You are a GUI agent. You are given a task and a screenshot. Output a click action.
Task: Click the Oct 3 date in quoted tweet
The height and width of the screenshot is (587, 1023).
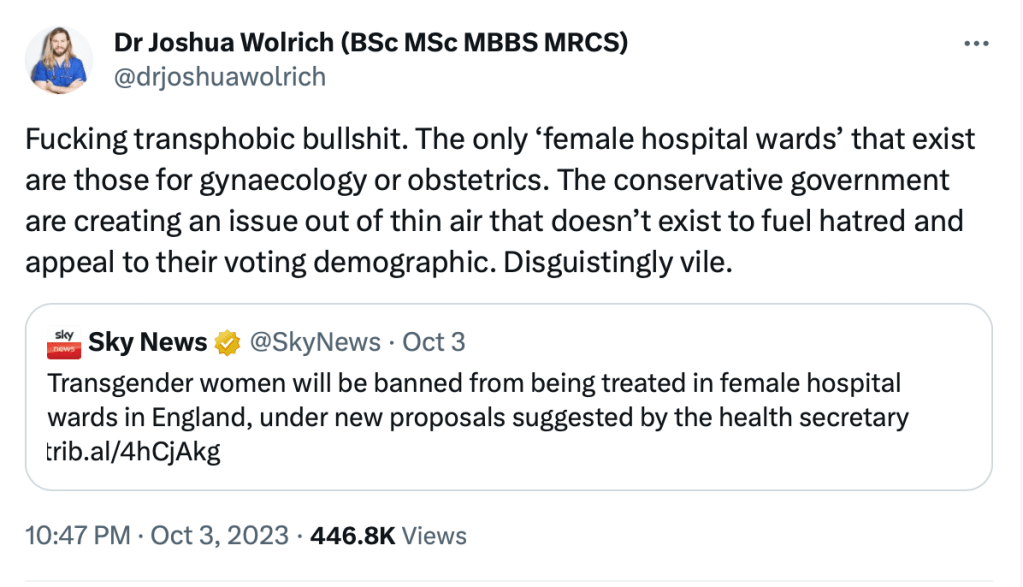[x=433, y=343]
